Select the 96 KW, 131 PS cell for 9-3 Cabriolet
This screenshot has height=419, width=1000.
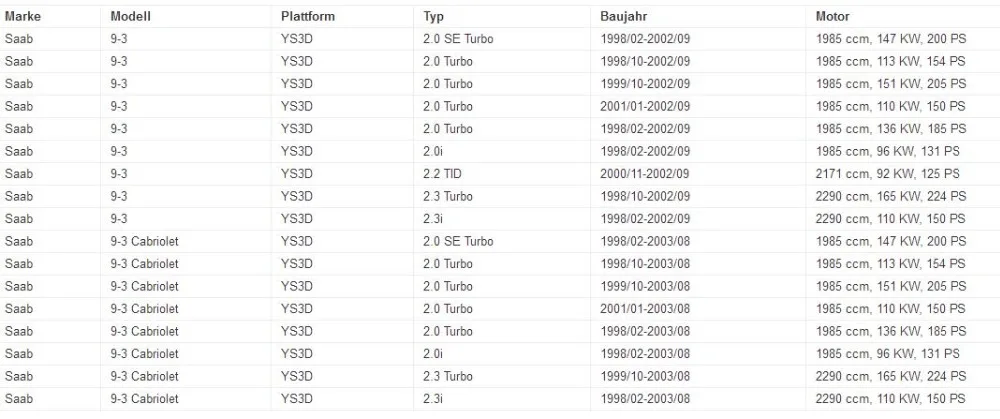coord(888,353)
